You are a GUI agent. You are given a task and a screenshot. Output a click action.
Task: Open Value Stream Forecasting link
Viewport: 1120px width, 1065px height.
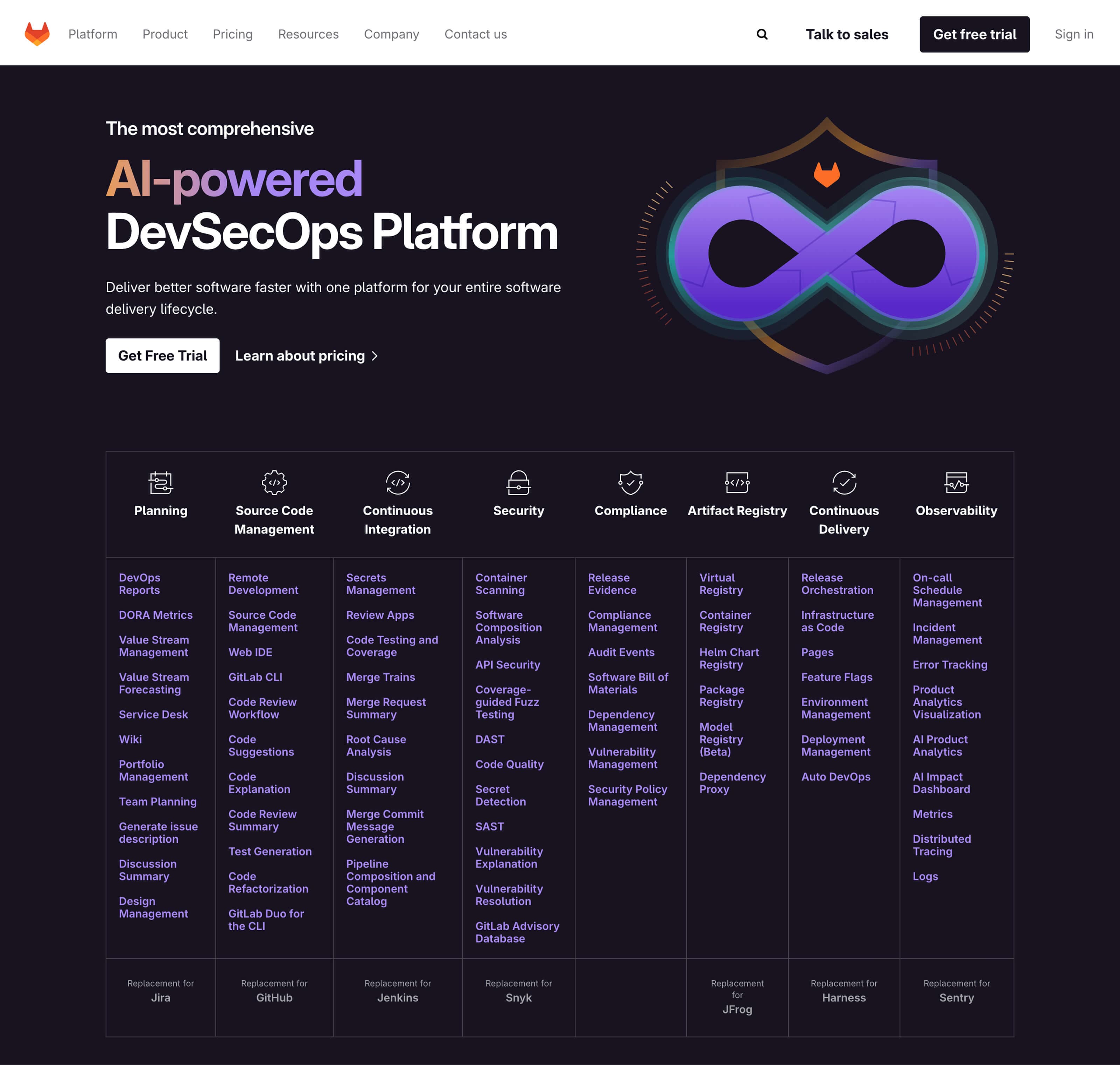pyautogui.click(x=154, y=684)
